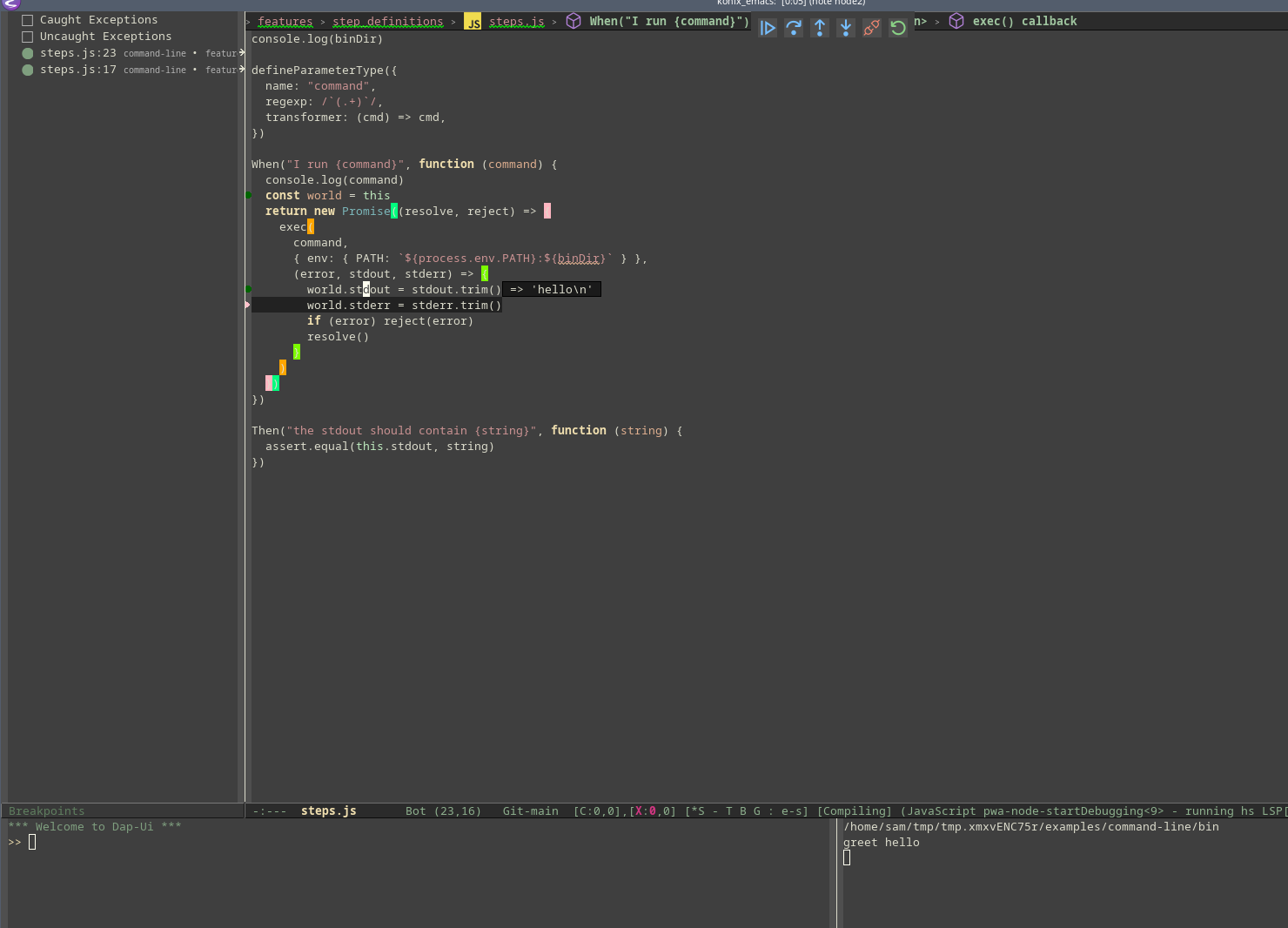Click the steps.js buffer name in the mode line
1288x928 pixels.
point(328,811)
